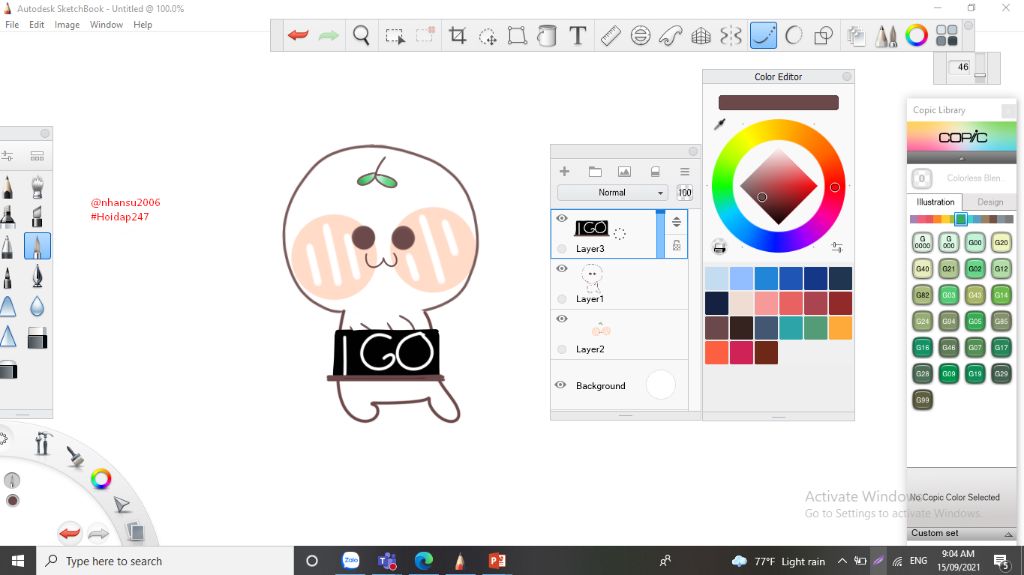Open the Copic Library grid icon

pos(946,35)
